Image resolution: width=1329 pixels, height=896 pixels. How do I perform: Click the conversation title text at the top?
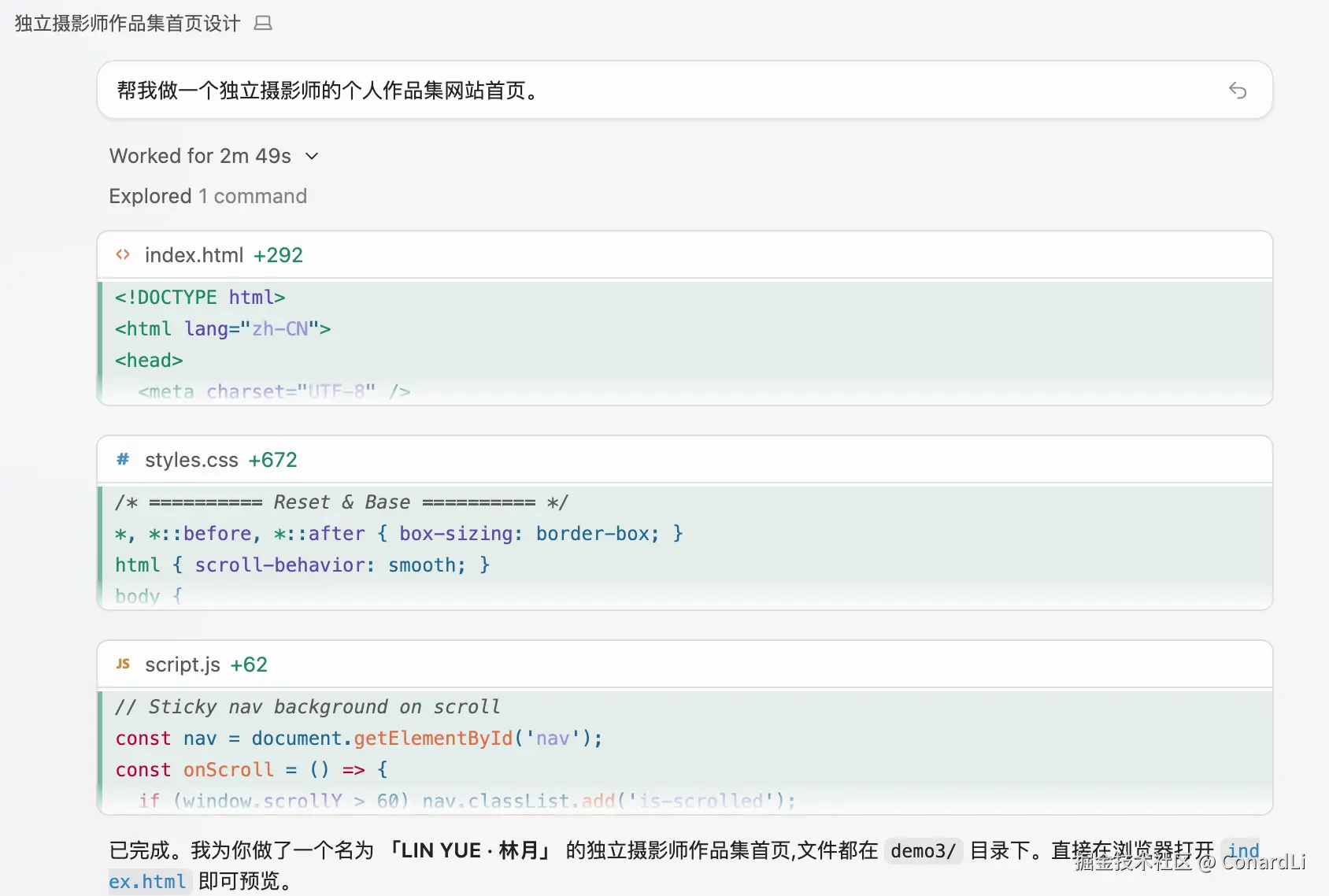(128, 24)
